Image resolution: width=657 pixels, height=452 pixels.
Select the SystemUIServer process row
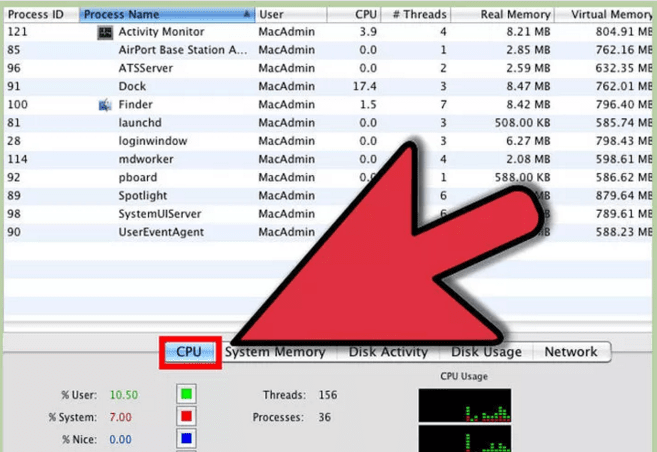[328, 214]
